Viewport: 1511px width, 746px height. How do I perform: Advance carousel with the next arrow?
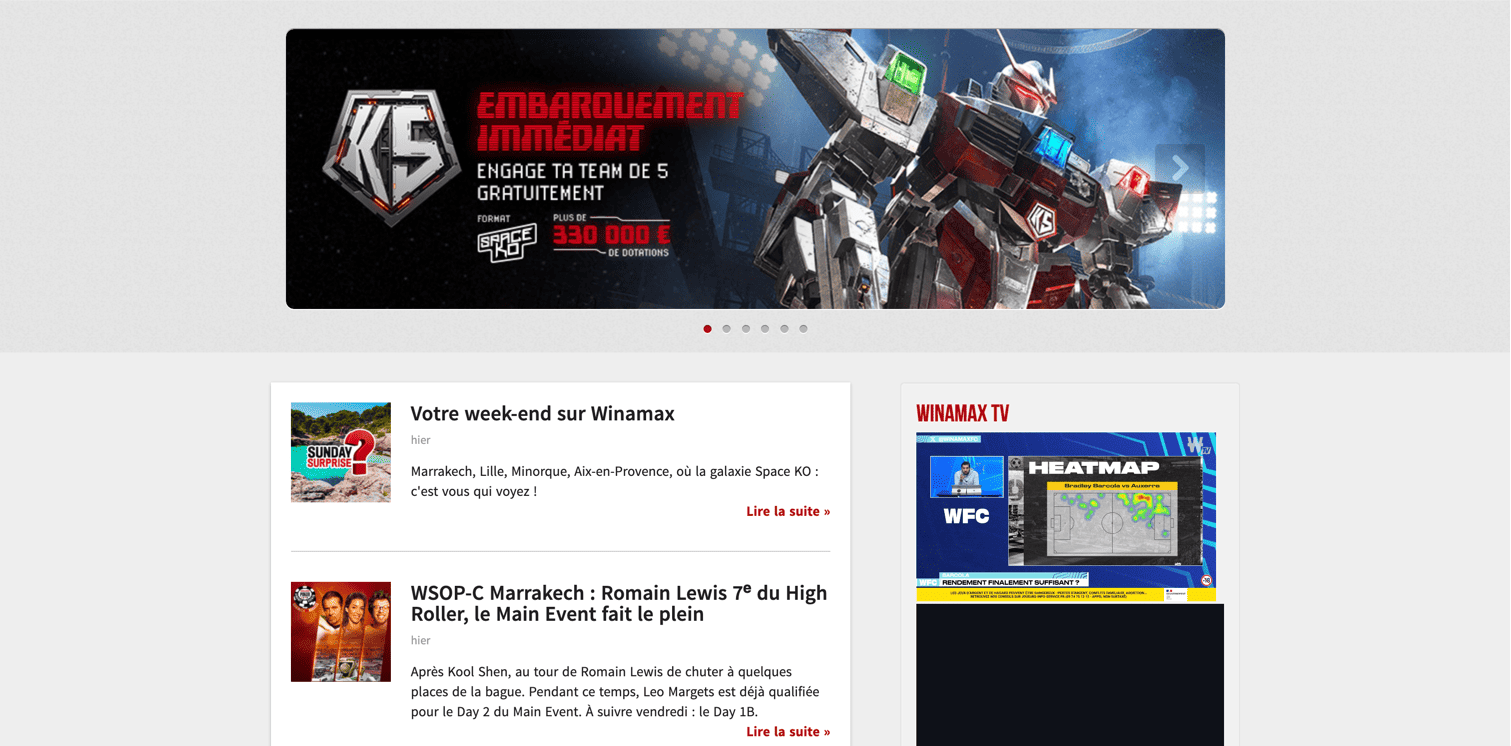(x=1180, y=168)
